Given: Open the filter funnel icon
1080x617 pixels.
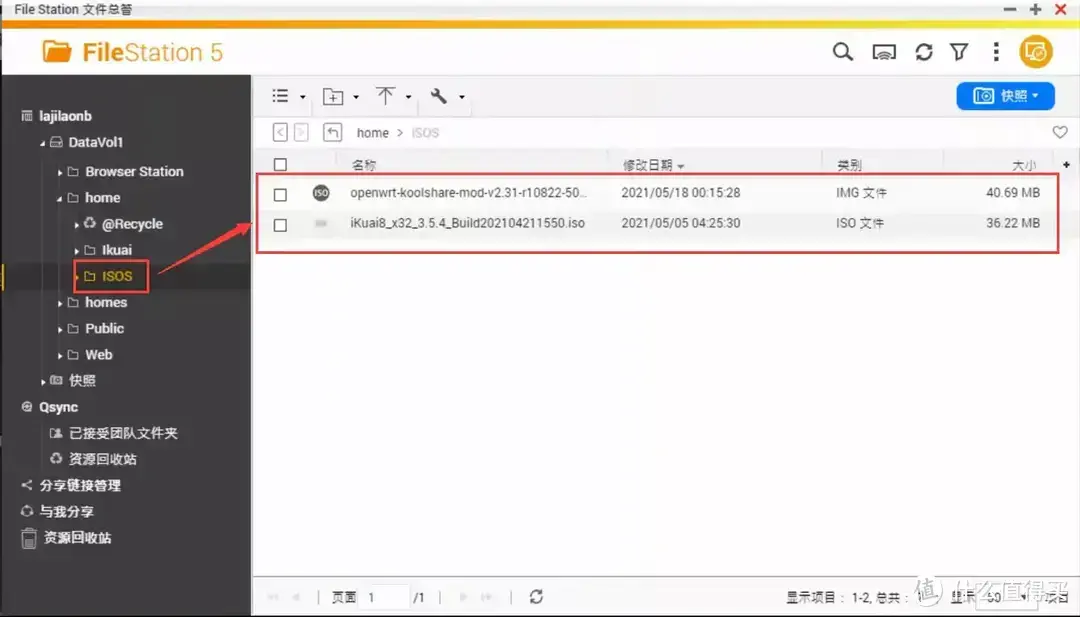Looking at the screenshot, I should (960, 51).
